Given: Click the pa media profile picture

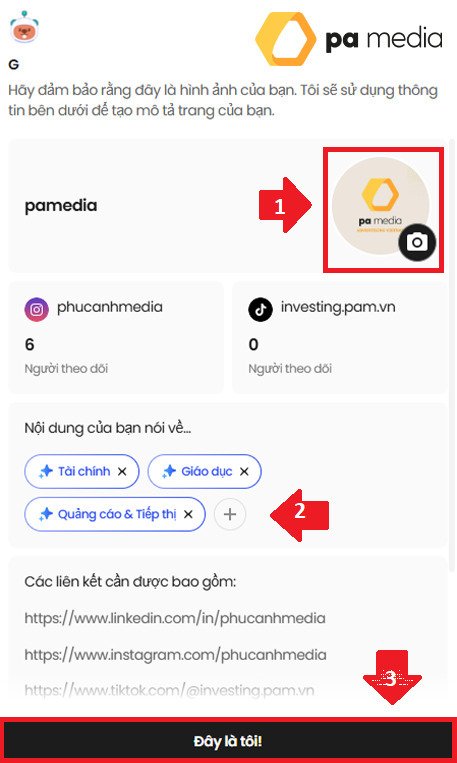Looking at the screenshot, I should click(x=381, y=205).
